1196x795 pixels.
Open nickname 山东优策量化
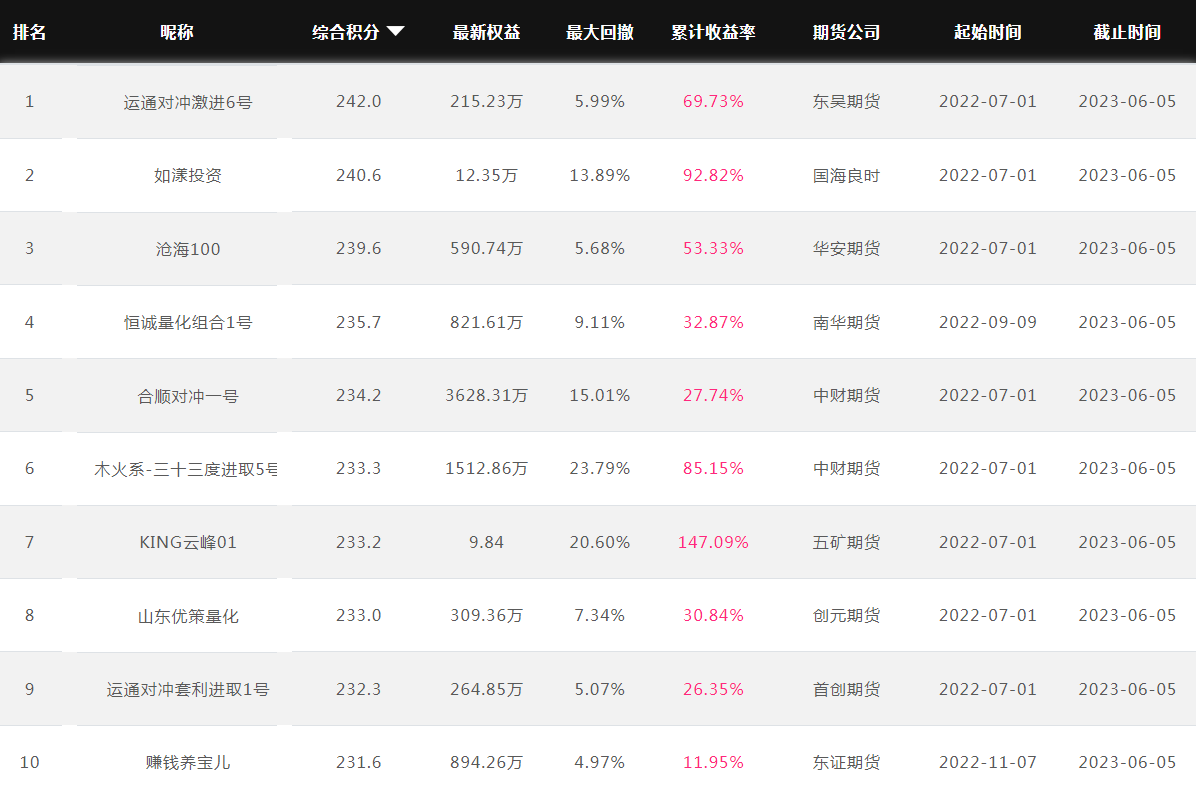[188, 616]
